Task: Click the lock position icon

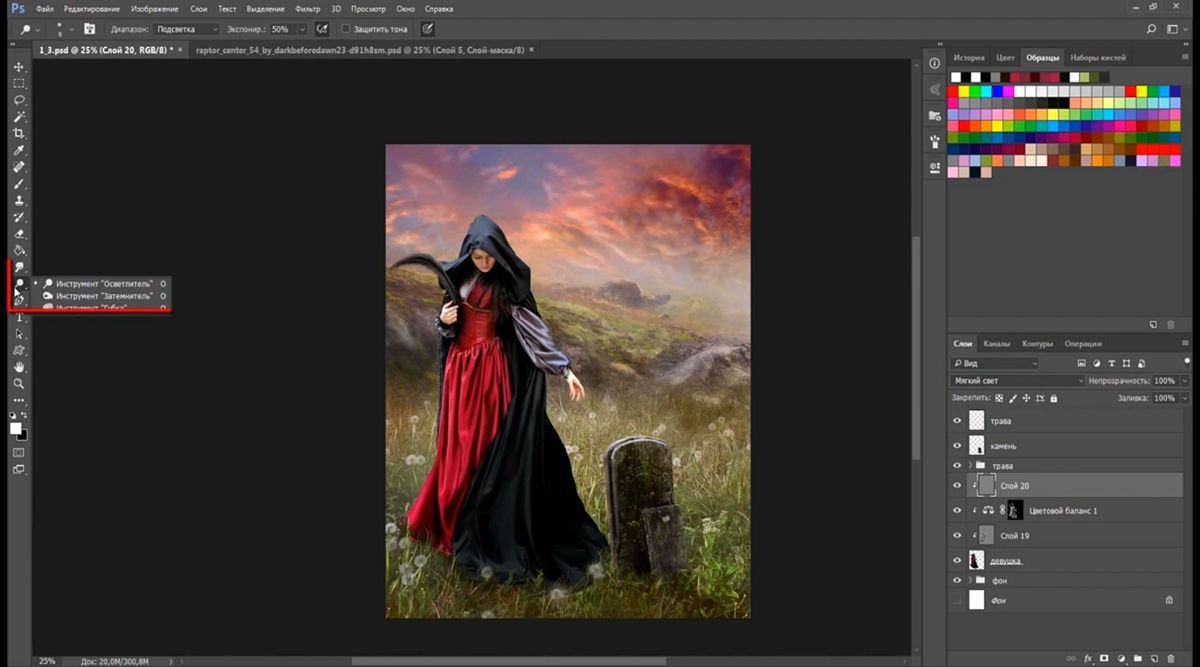Action: click(x=1027, y=398)
